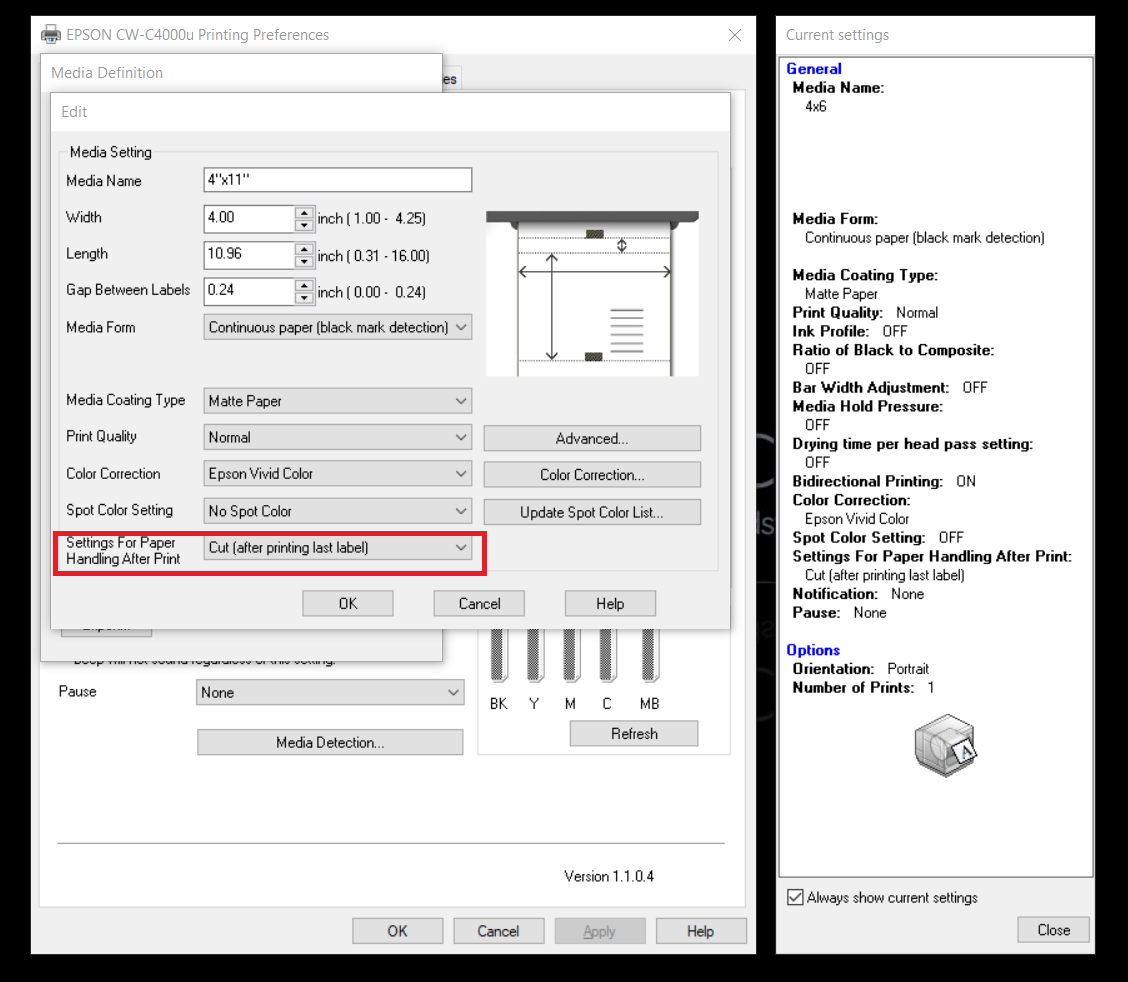Increase the Width value with up arrow
Viewport: 1128px width, 982px height.
(304, 212)
